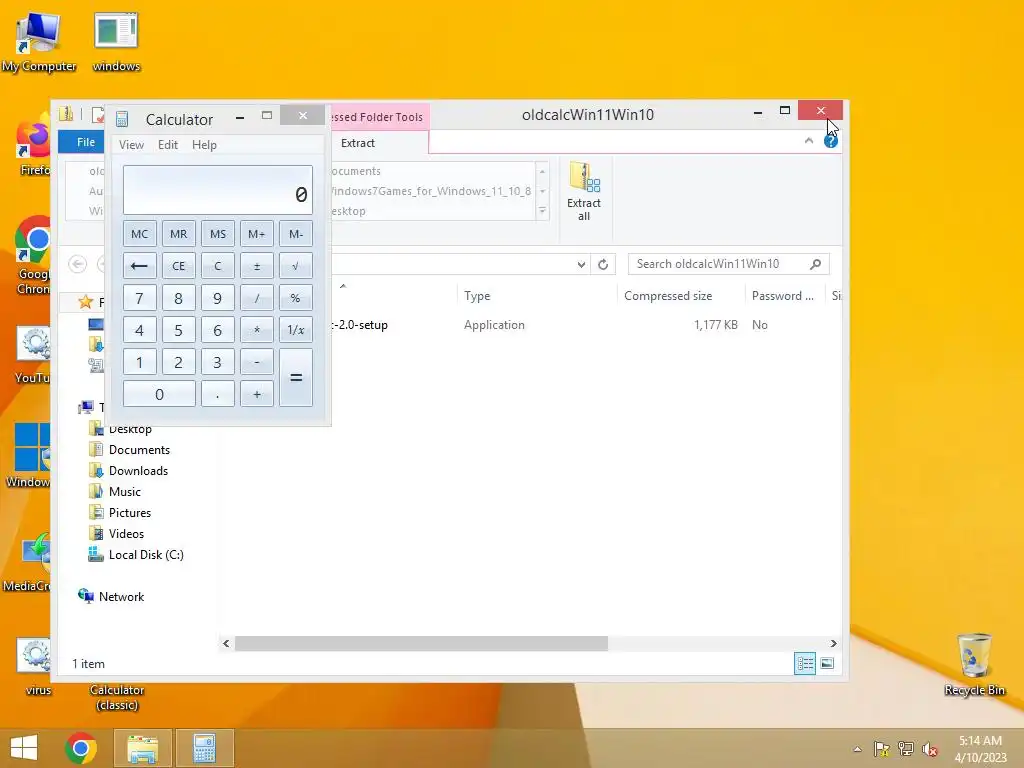Sort by Compressed size column header

pyautogui.click(x=680, y=296)
